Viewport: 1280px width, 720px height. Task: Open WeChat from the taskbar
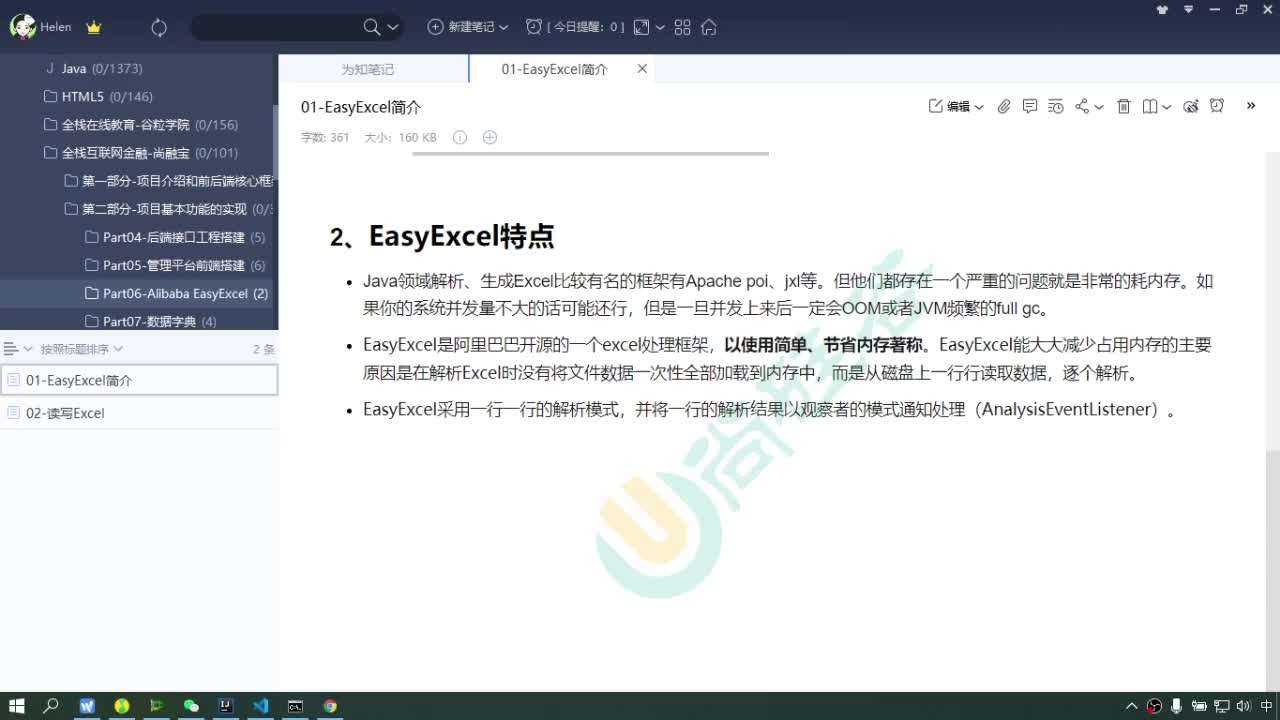pyautogui.click(x=191, y=706)
